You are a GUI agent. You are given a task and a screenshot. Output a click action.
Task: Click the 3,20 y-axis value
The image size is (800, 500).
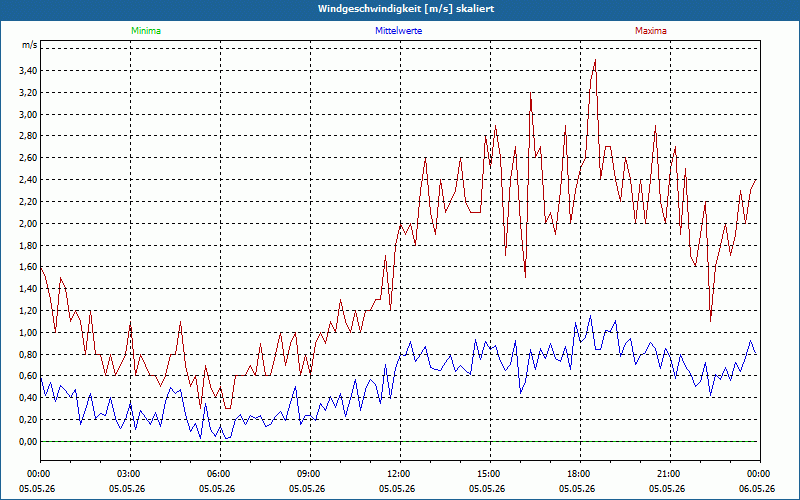click(28, 93)
